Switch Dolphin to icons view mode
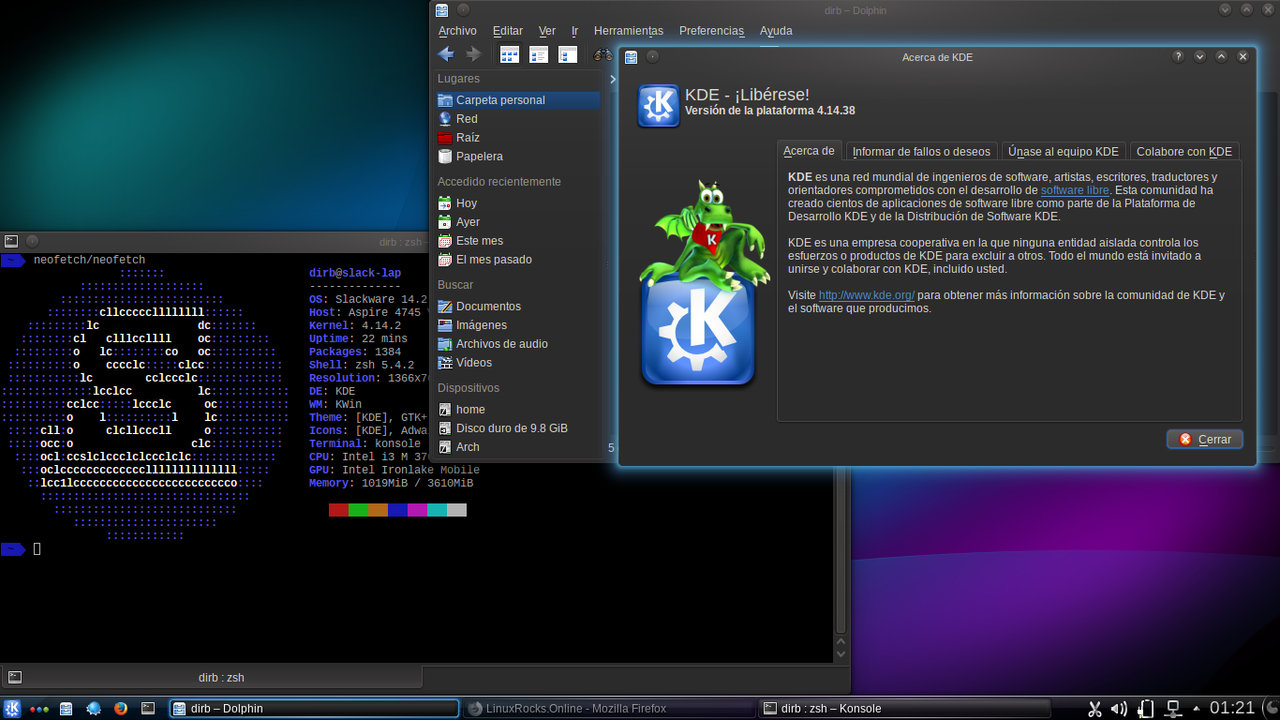The width and height of the screenshot is (1280, 720). (510, 55)
